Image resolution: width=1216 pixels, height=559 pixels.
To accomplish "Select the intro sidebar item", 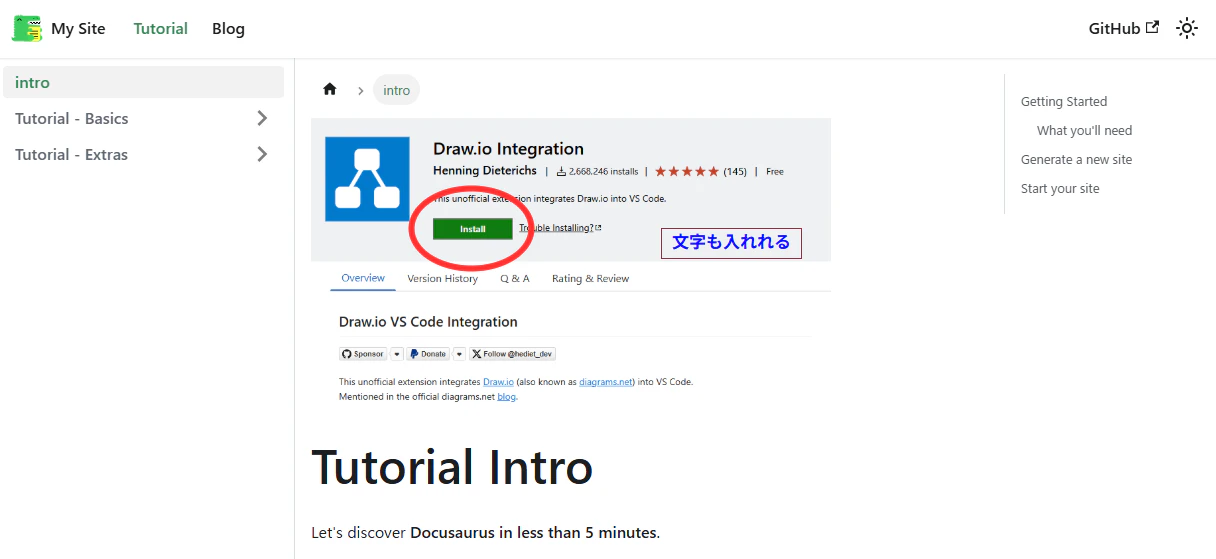I will [x=143, y=82].
